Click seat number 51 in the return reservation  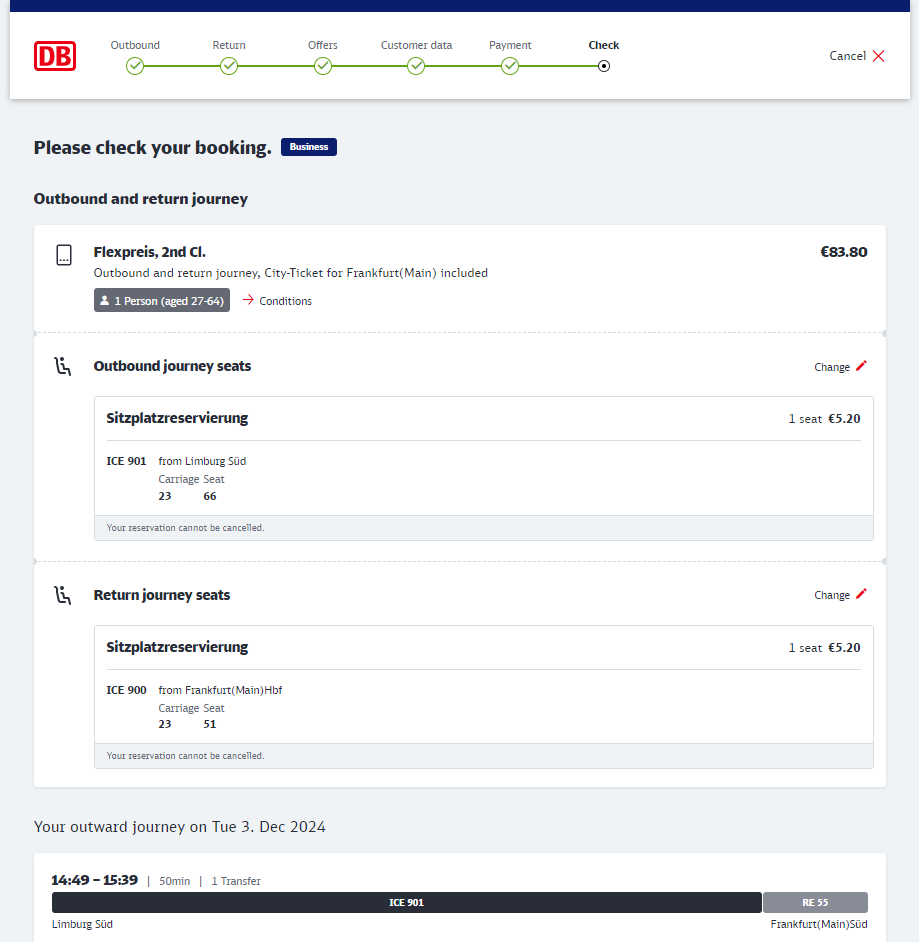click(210, 725)
